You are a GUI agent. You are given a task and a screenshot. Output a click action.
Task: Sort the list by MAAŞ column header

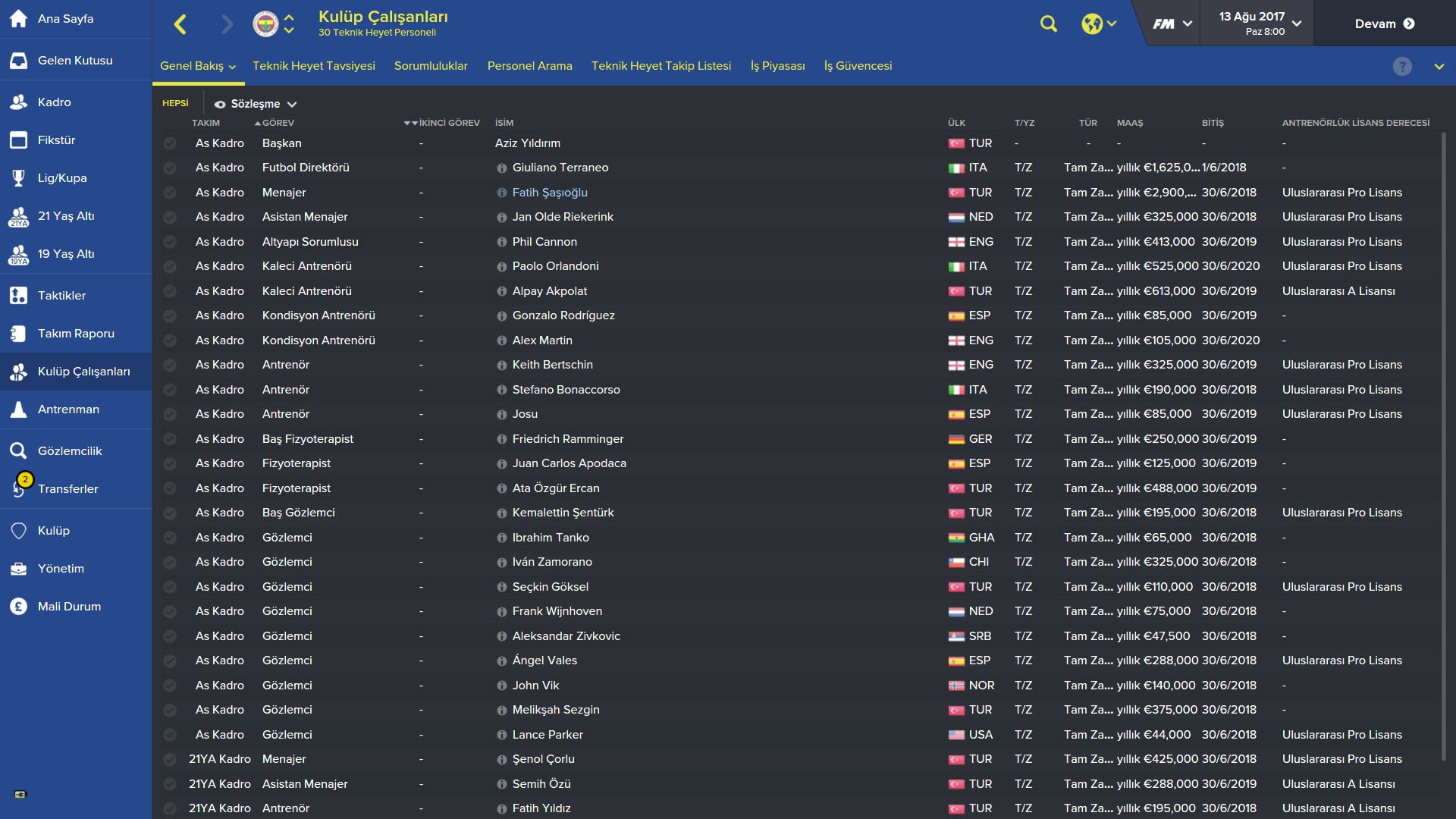tap(1129, 123)
